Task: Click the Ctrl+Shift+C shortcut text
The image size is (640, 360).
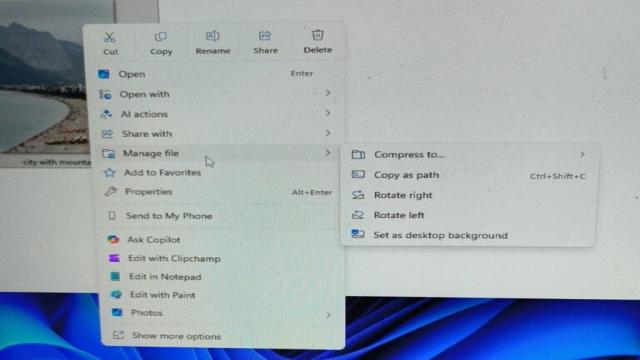Action: [558, 176]
